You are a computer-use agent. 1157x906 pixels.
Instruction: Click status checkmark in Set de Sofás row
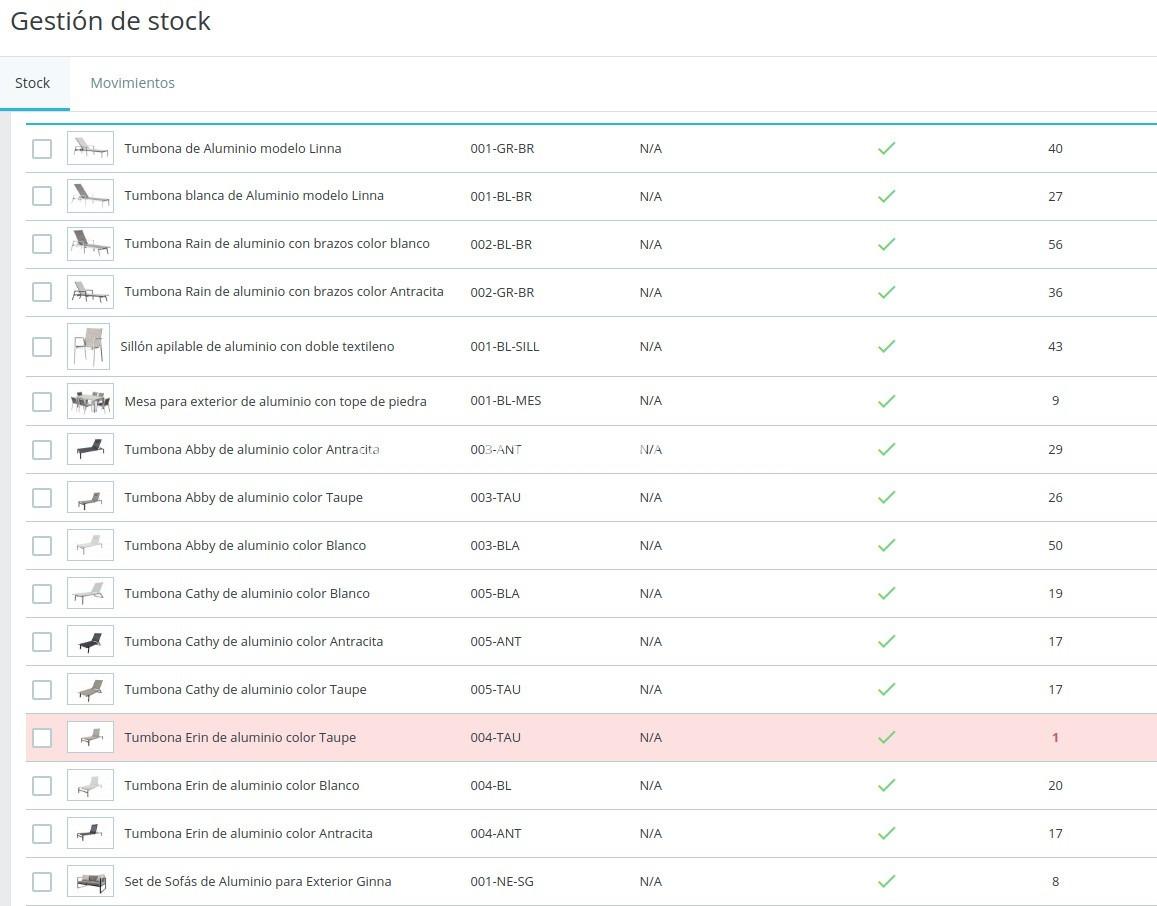click(886, 881)
